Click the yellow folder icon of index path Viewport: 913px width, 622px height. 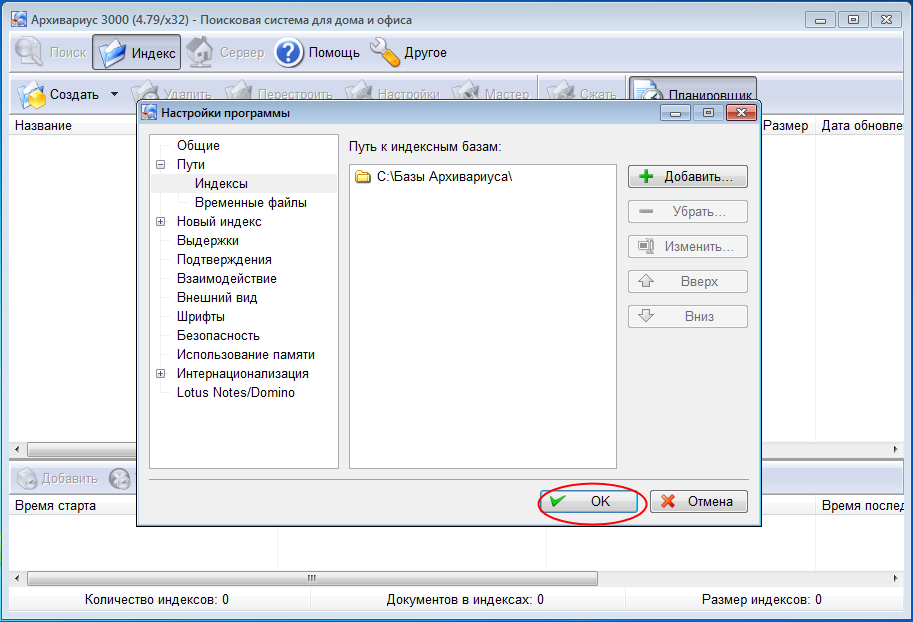pos(363,176)
